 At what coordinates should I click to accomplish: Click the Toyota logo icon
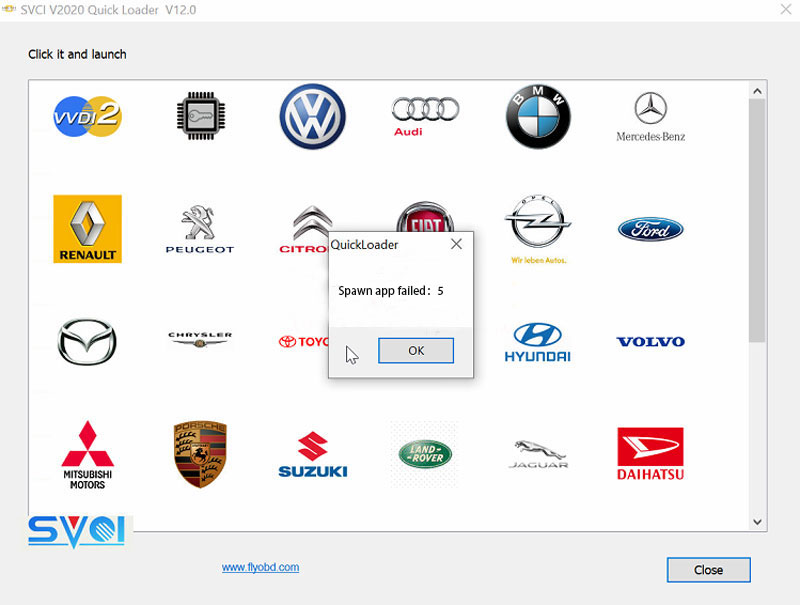point(304,342)
